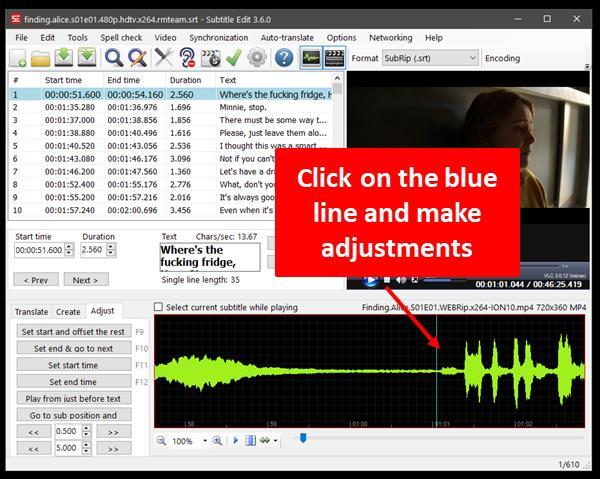The height and width of the screenshot is (479, 600).
Task: Toggle the waveform display toolbar icon
Action: [x=311, y=58]
